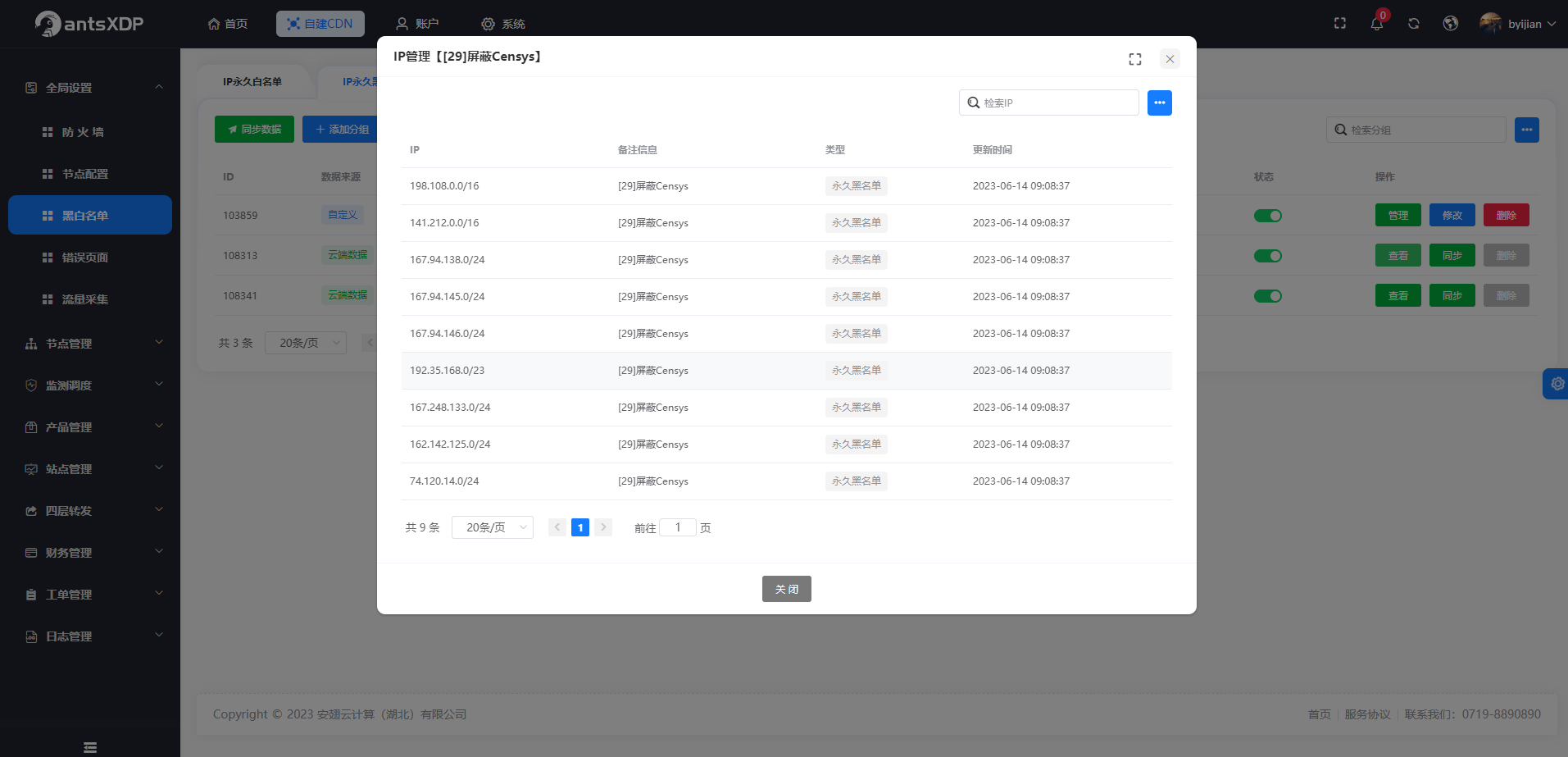The height and width of the screenshot is (757, 1568).
Task: Click the 前往 page number input
Action: pos(678,527)
